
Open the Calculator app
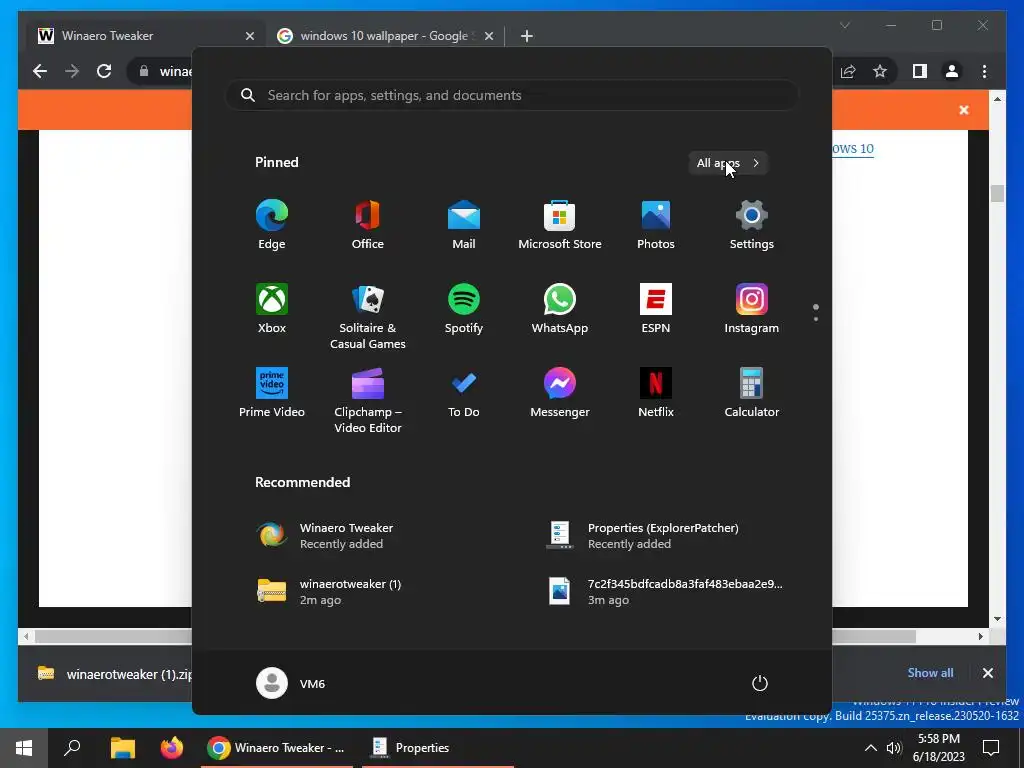point(752,393)
